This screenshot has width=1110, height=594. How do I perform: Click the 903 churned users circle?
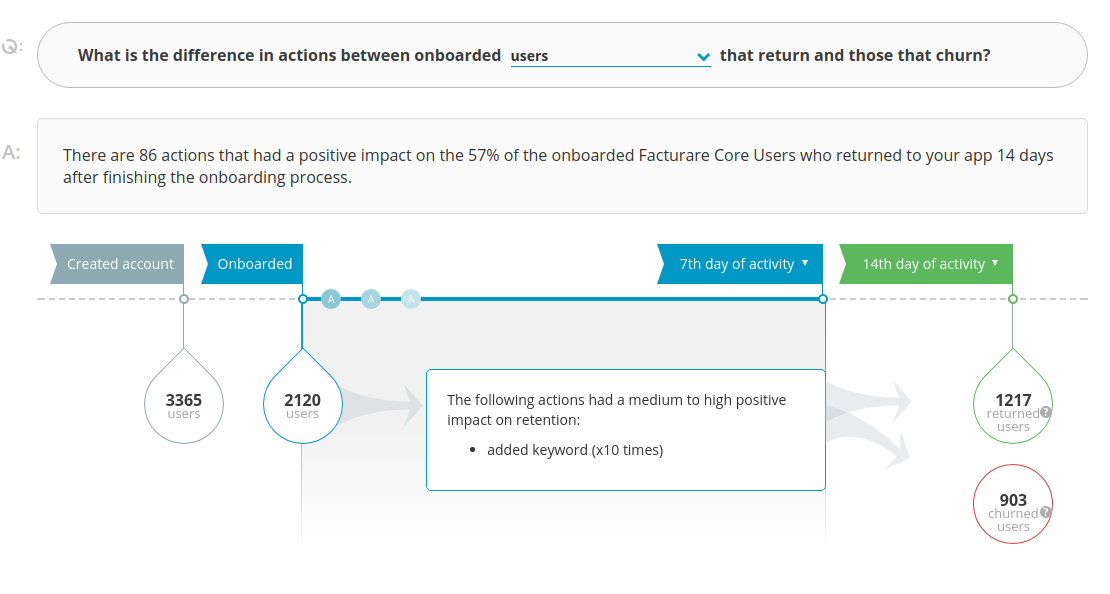click(1013, 504)
